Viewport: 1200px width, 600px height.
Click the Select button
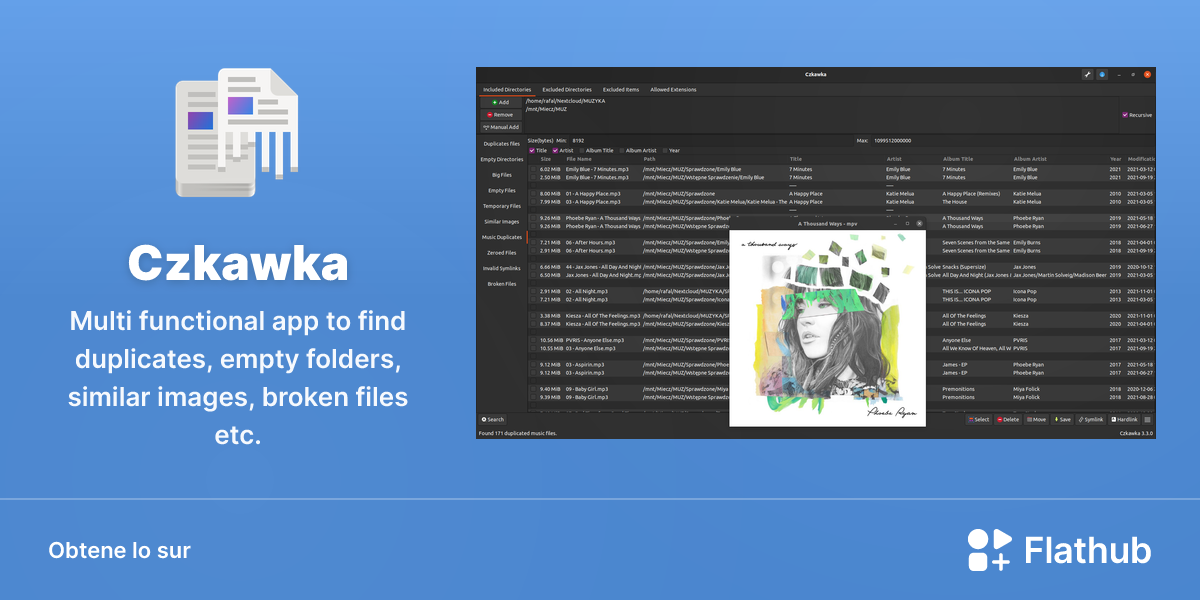979,420
